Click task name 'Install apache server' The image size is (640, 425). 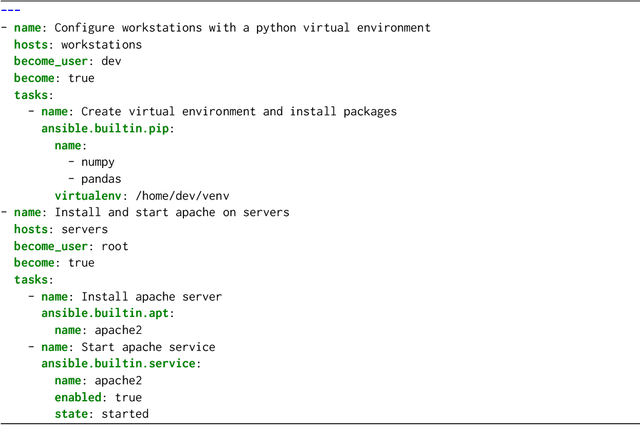coord(151,297)
